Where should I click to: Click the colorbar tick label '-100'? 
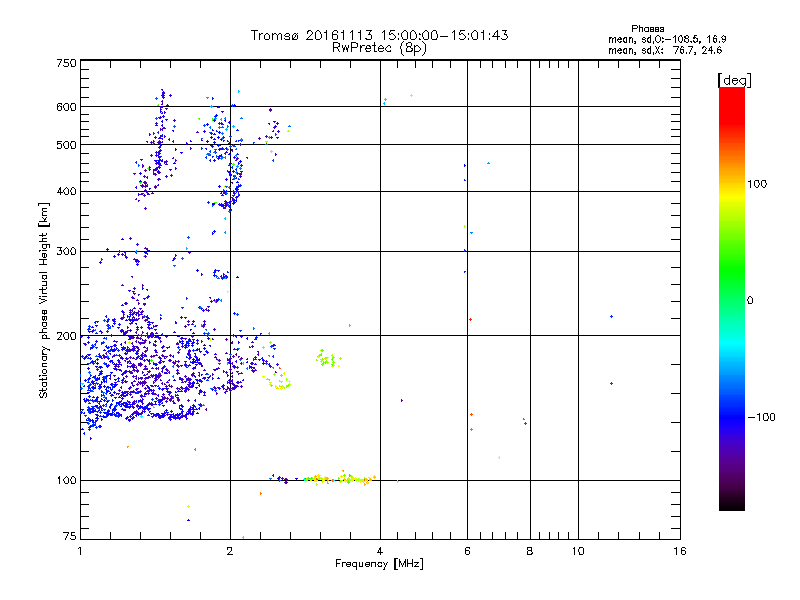(x=762, y=417)
